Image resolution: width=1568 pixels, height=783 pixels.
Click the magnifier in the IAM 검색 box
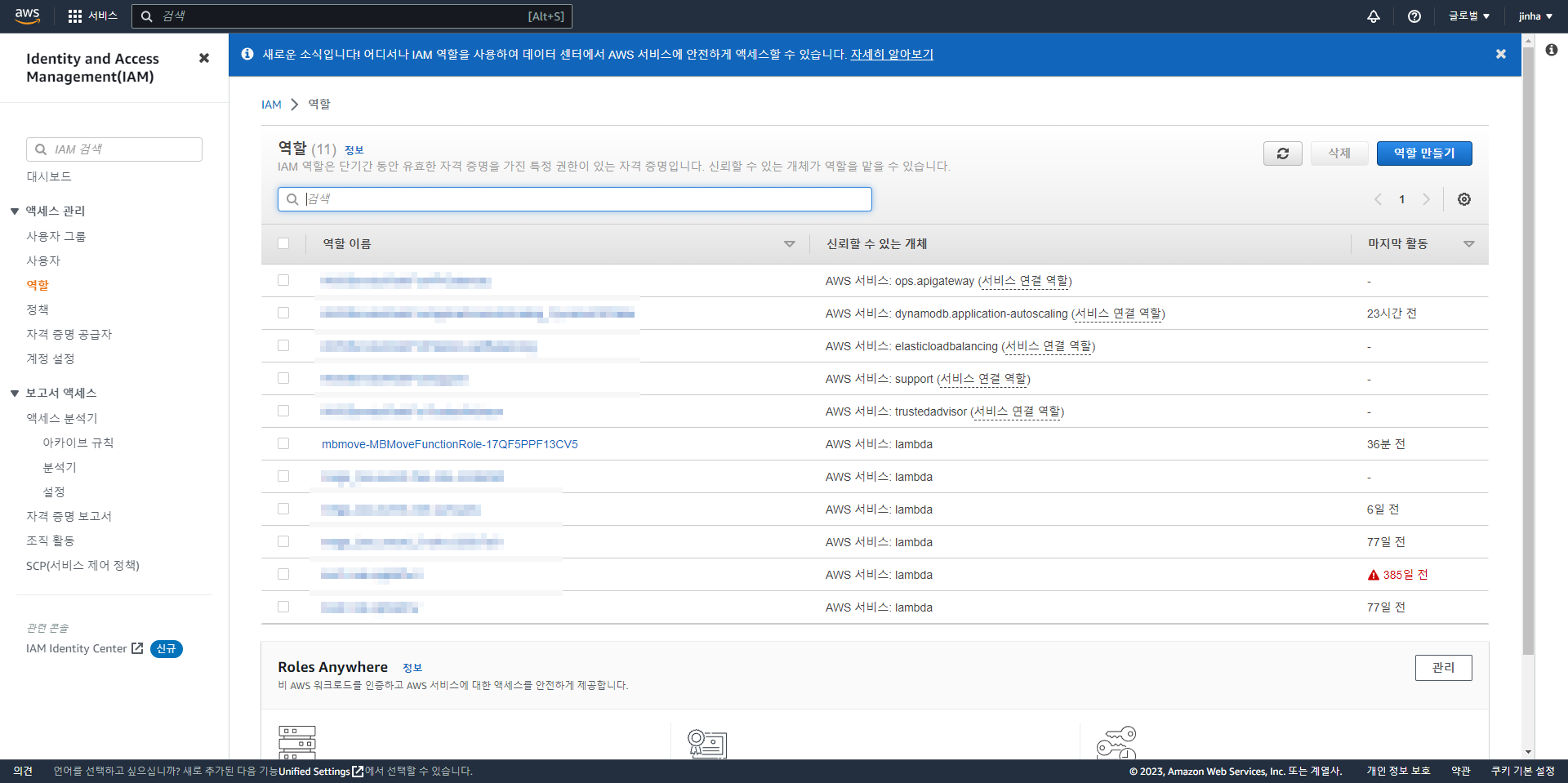coord(41,149)
